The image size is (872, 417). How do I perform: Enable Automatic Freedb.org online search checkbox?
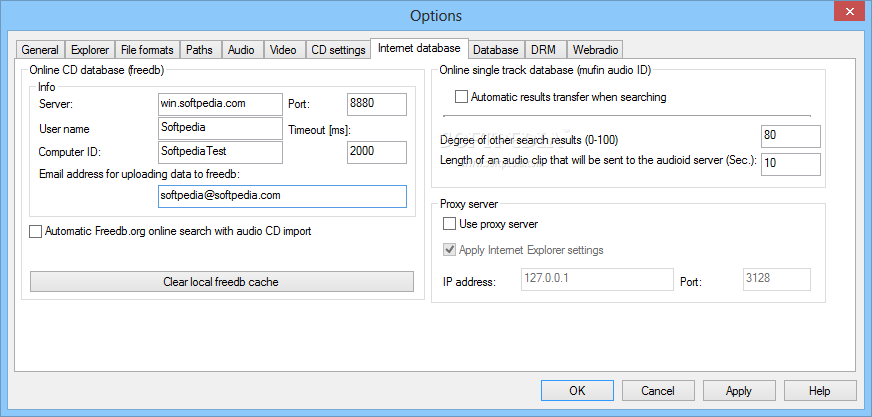tap(37, 232)
